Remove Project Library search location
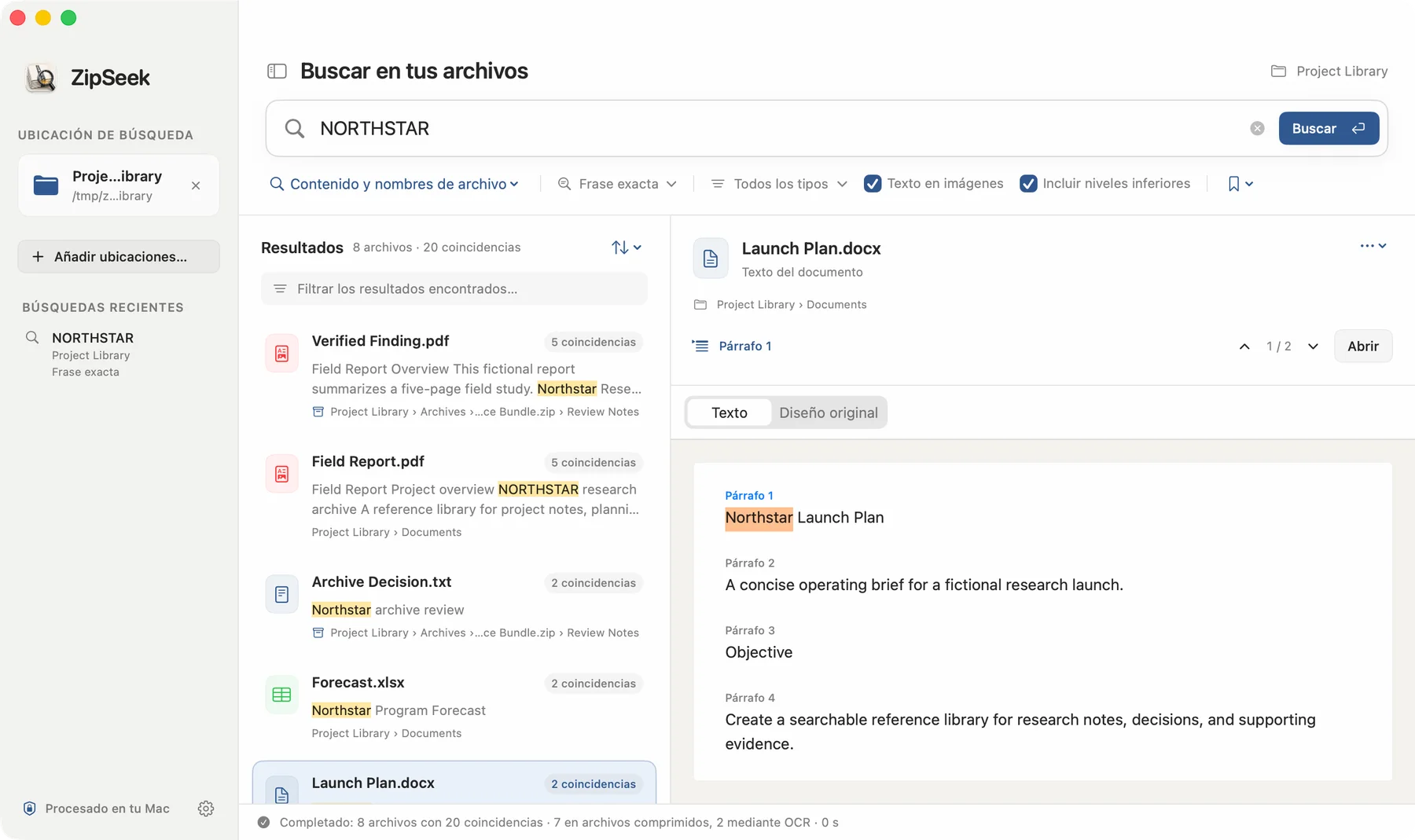 coord(196,185)
